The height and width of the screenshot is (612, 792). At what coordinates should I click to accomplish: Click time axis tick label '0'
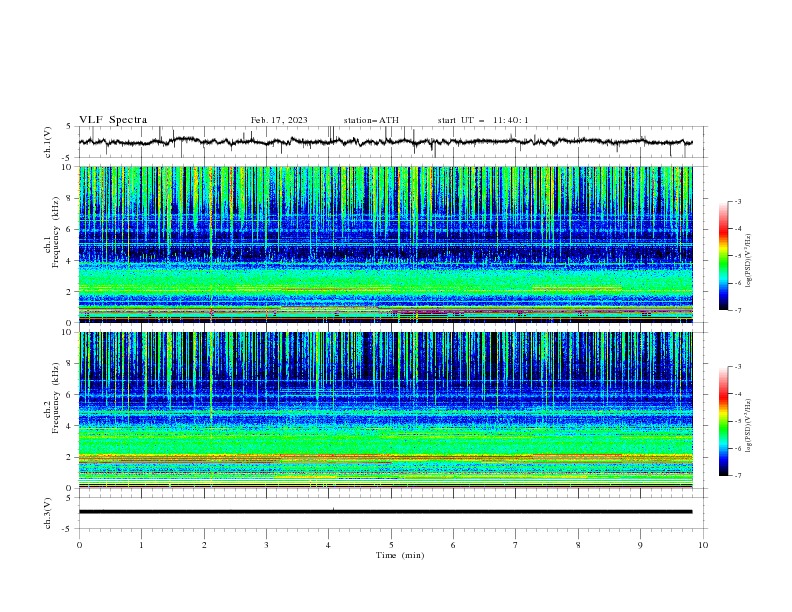79,545
